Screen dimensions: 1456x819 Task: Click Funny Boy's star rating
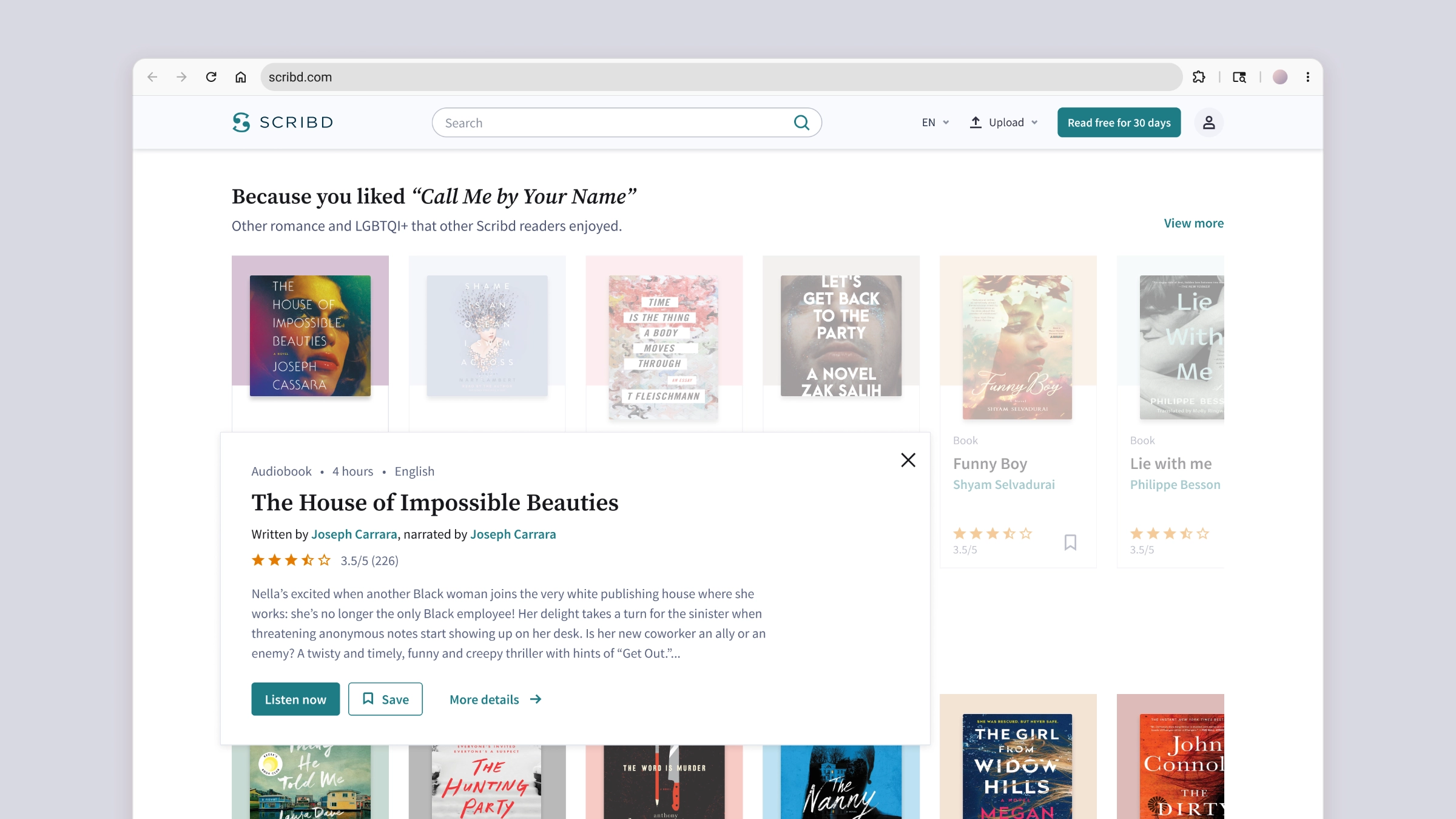[x=993, y=534]
